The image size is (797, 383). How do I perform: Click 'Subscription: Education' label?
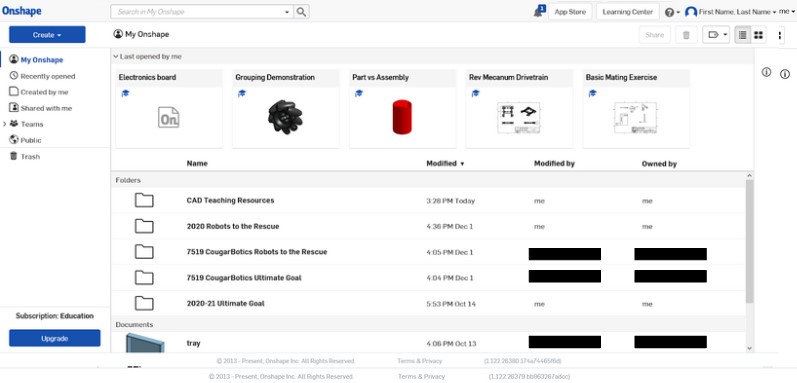[55, 316]
